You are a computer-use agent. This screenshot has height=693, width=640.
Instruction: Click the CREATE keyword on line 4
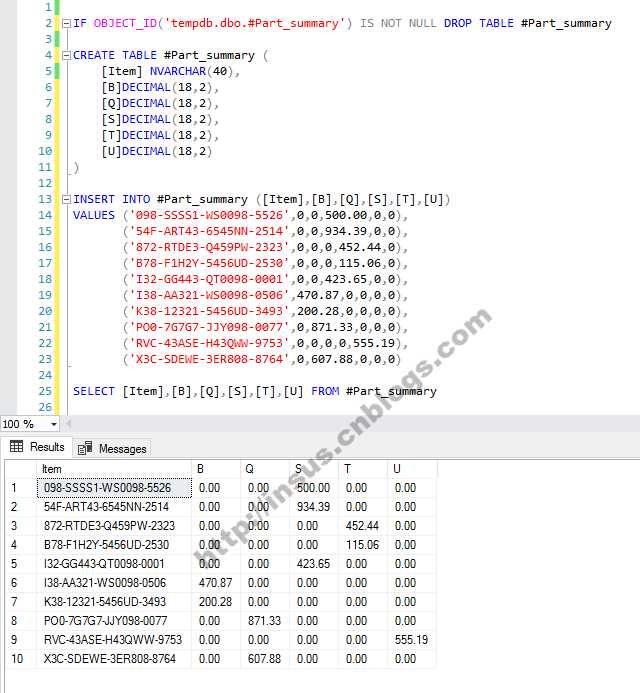click(93, 55)
